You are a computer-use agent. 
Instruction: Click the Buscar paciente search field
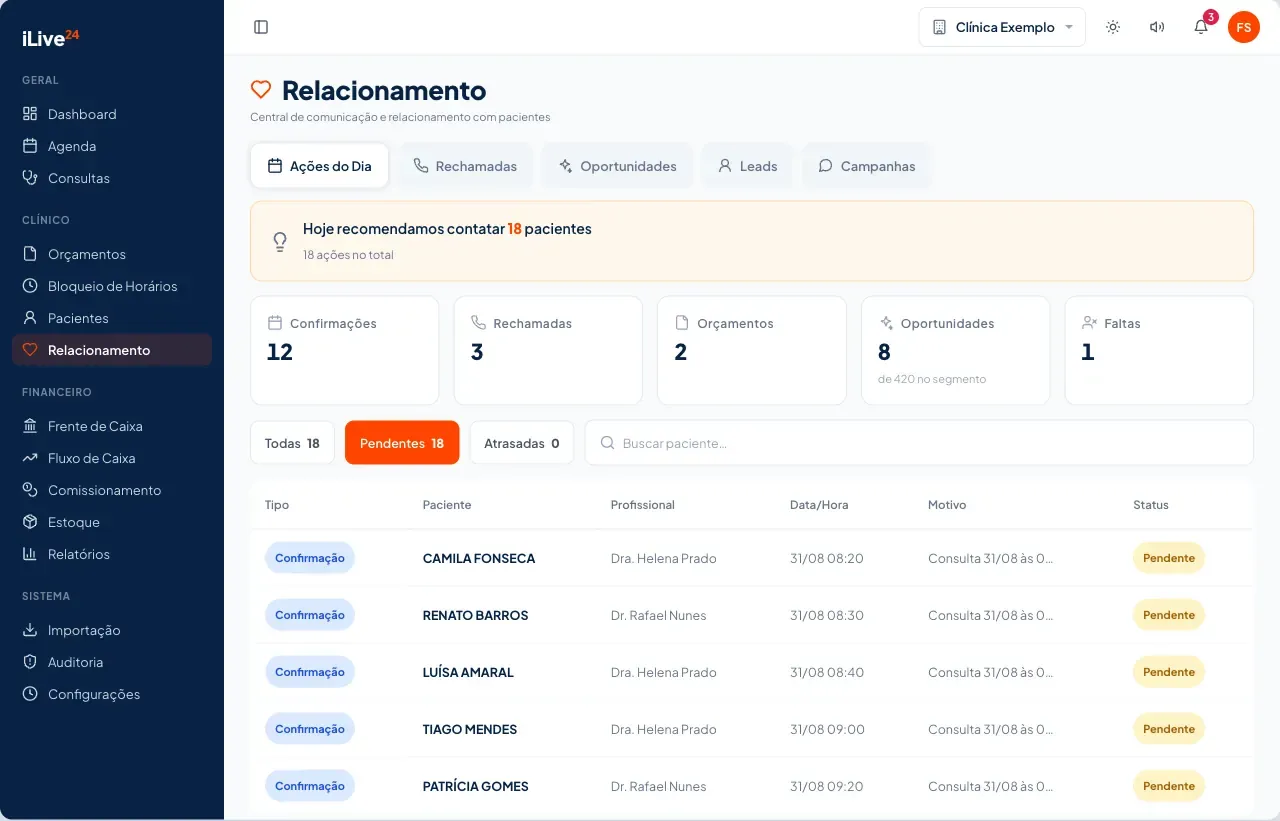[x=919, y=443]
